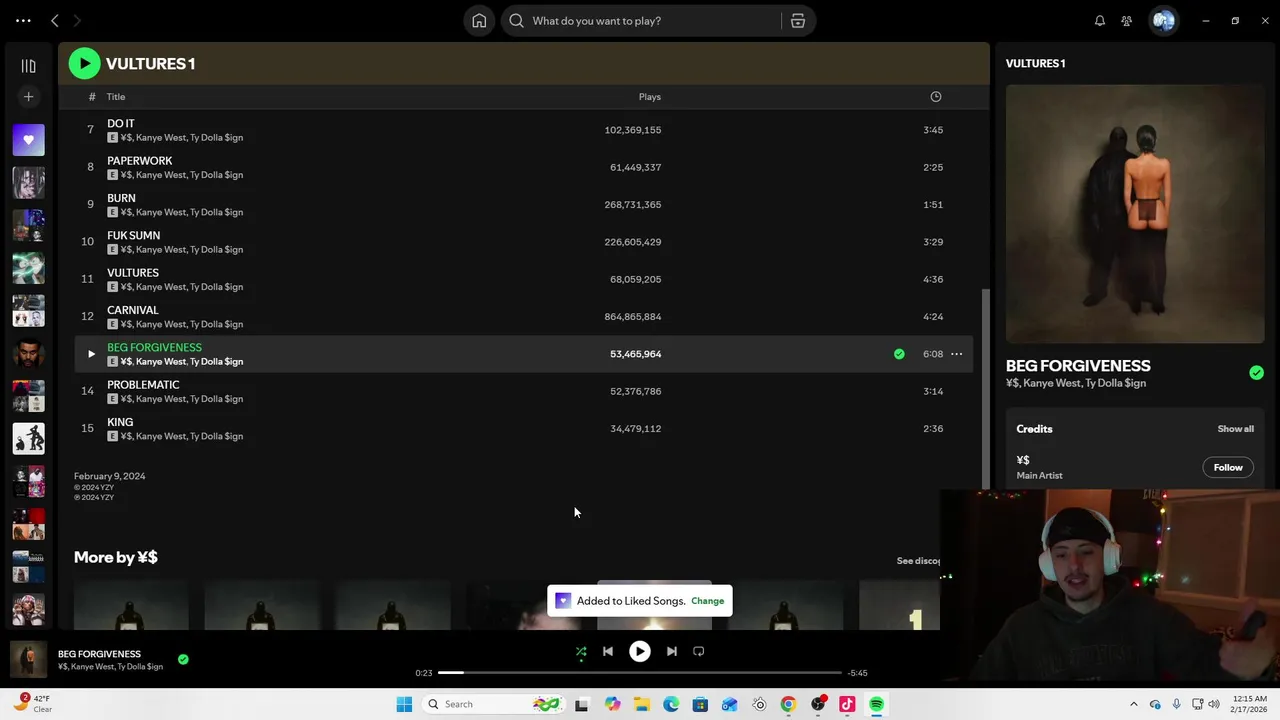
Task: Open the notifications bell icon
Action: pyautogui.click(x=1100, y=21)
